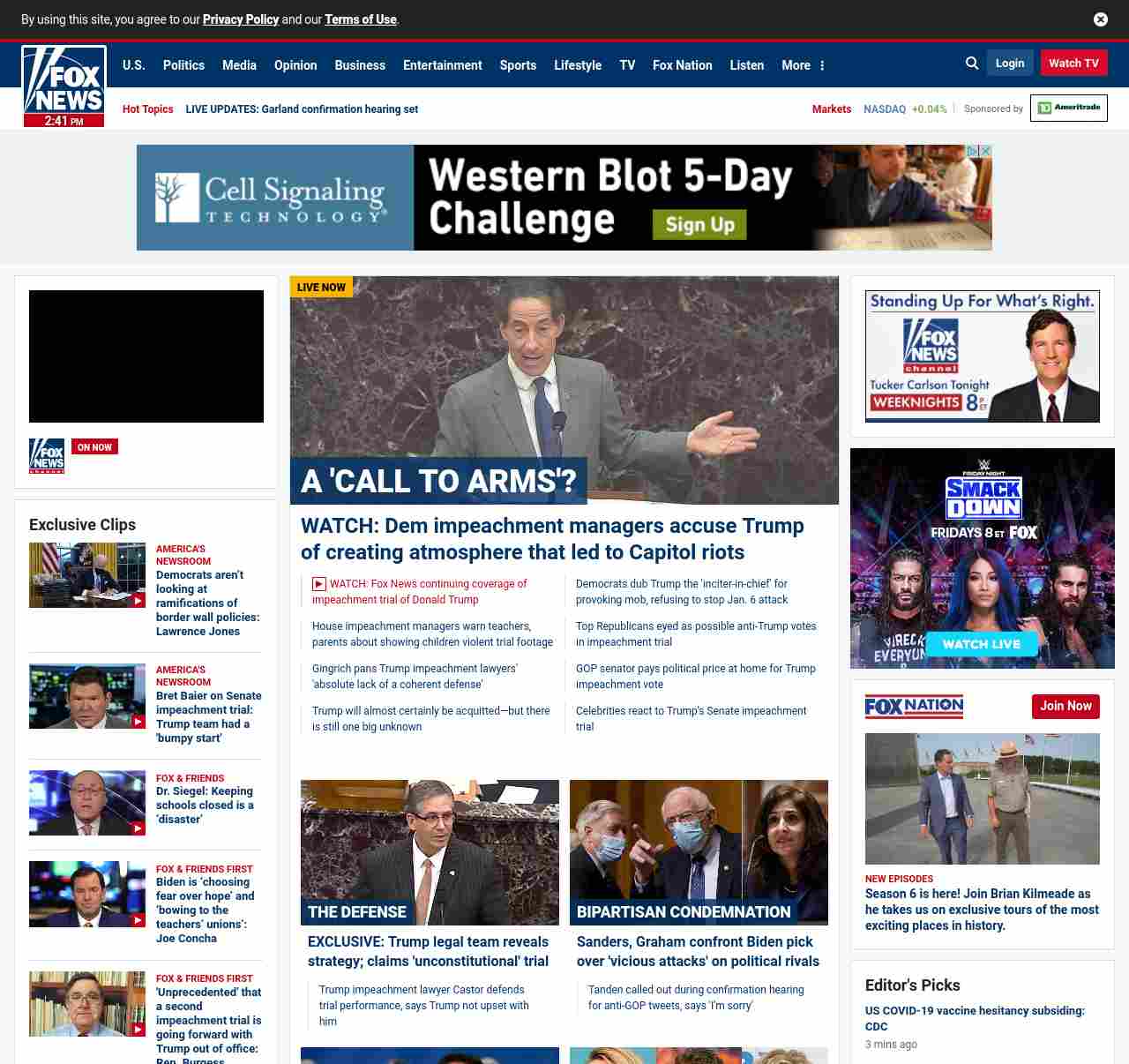Open the search magnifier icon
1129x1064 pixels.
pyautogui.click(x=972, y=64)
